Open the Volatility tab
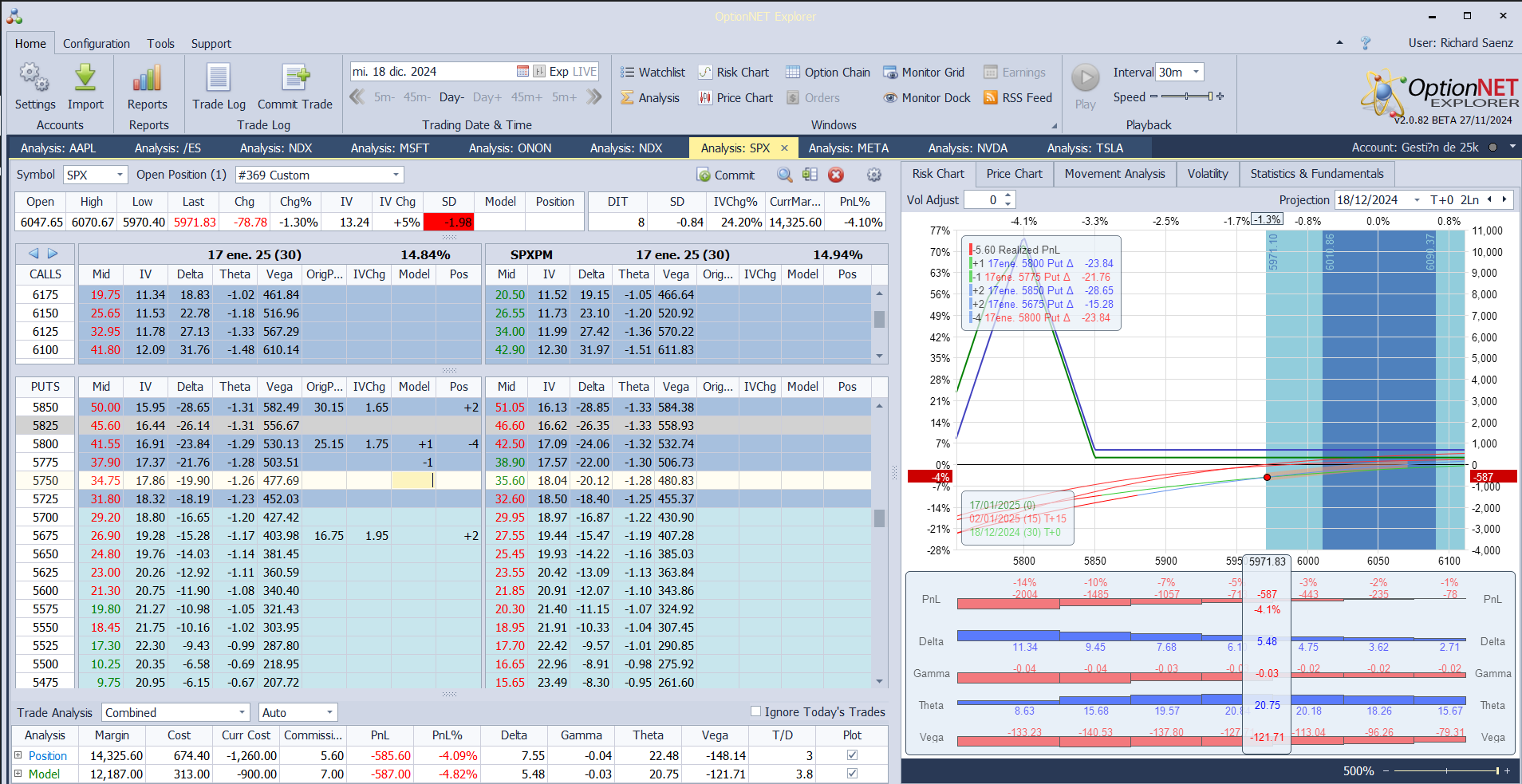1522x784 pixels. [1208, 174]
